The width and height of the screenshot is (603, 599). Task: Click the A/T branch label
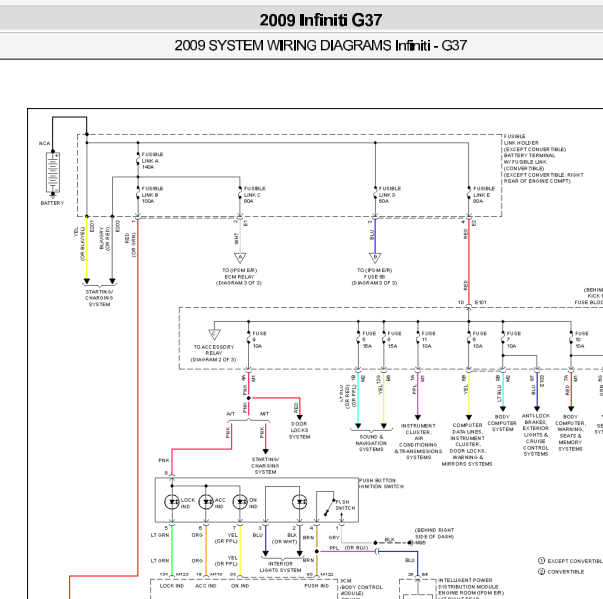point(231,414)
